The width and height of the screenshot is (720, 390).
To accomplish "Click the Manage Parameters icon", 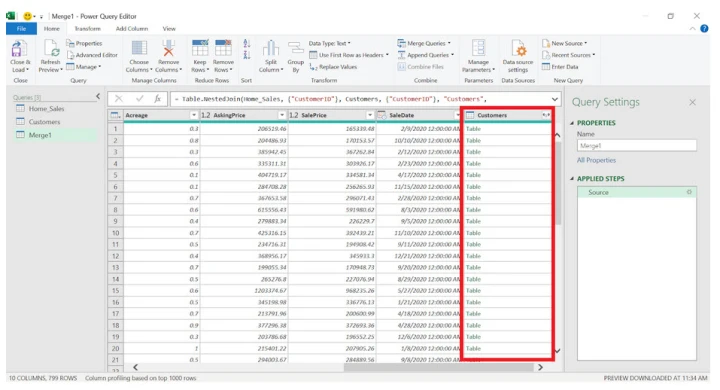I will coord(478,48).
